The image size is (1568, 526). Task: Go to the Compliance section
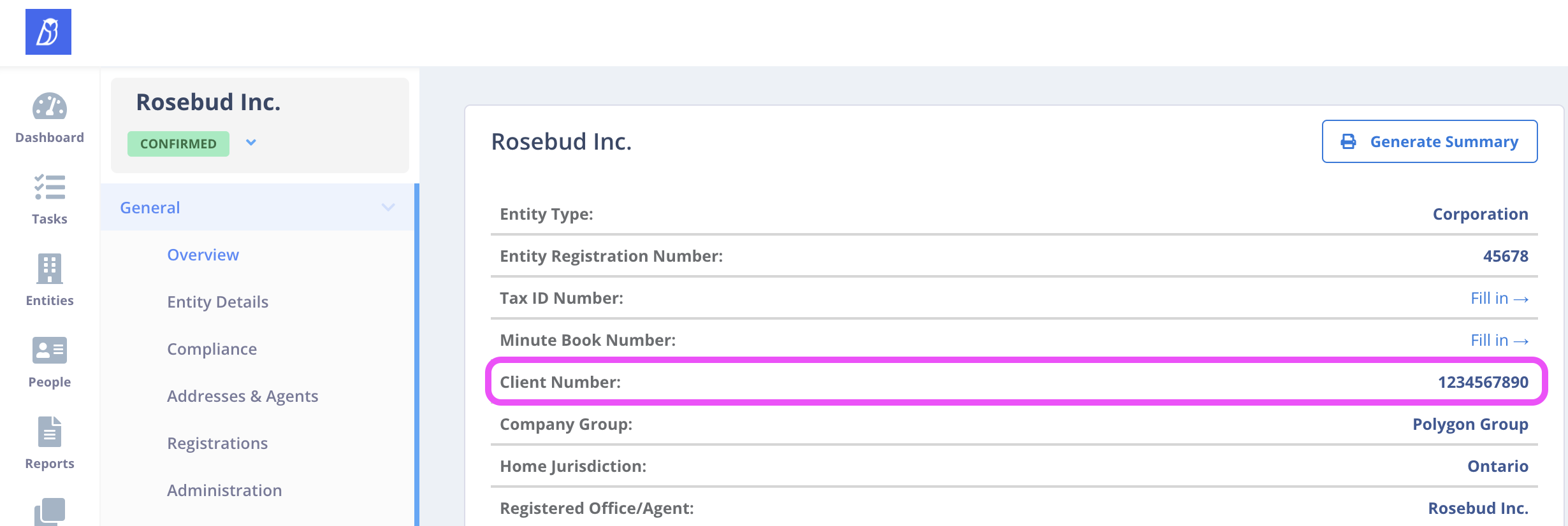[212, 349]
